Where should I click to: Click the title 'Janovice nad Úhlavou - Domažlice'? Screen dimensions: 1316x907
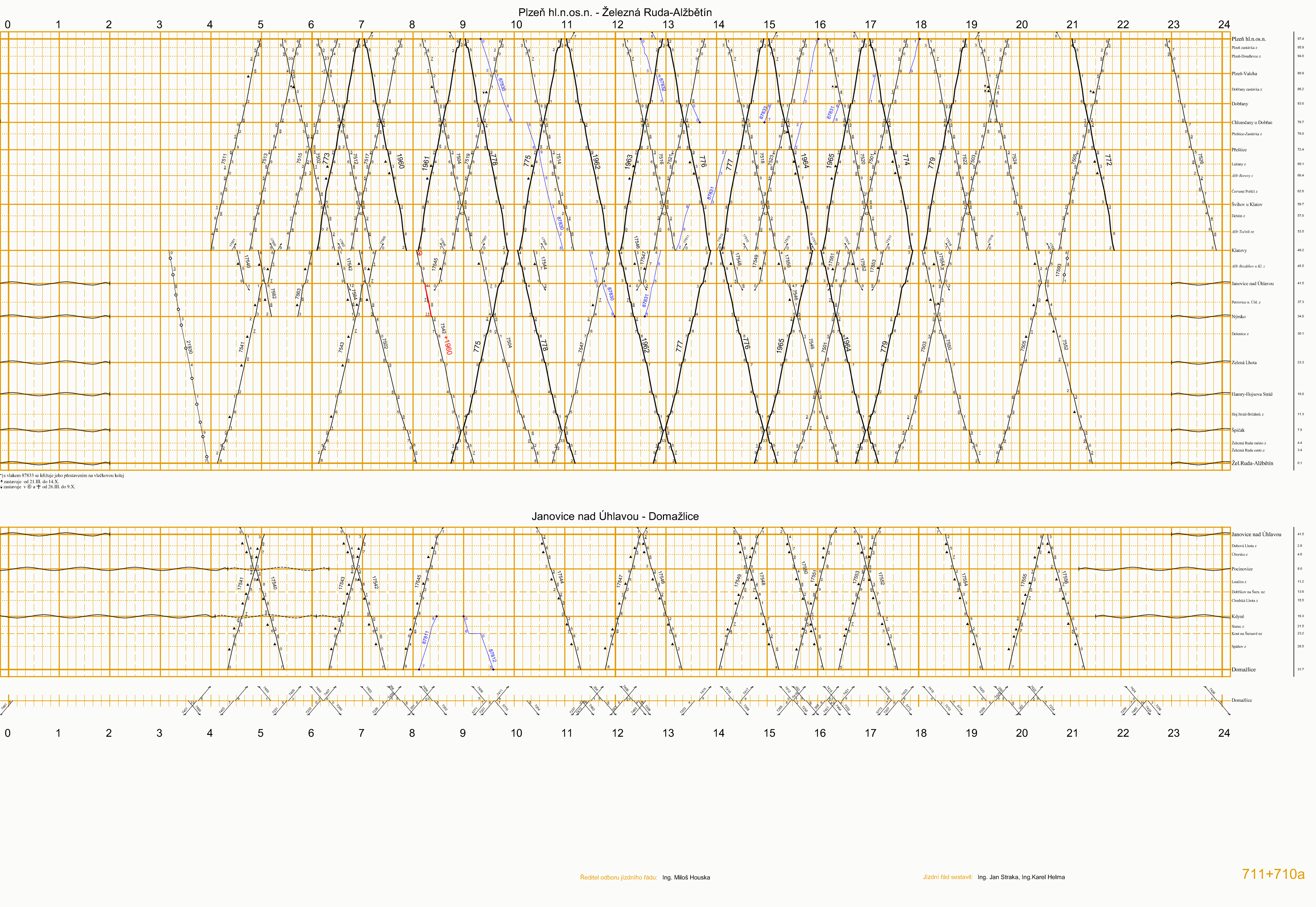(615, 517)
